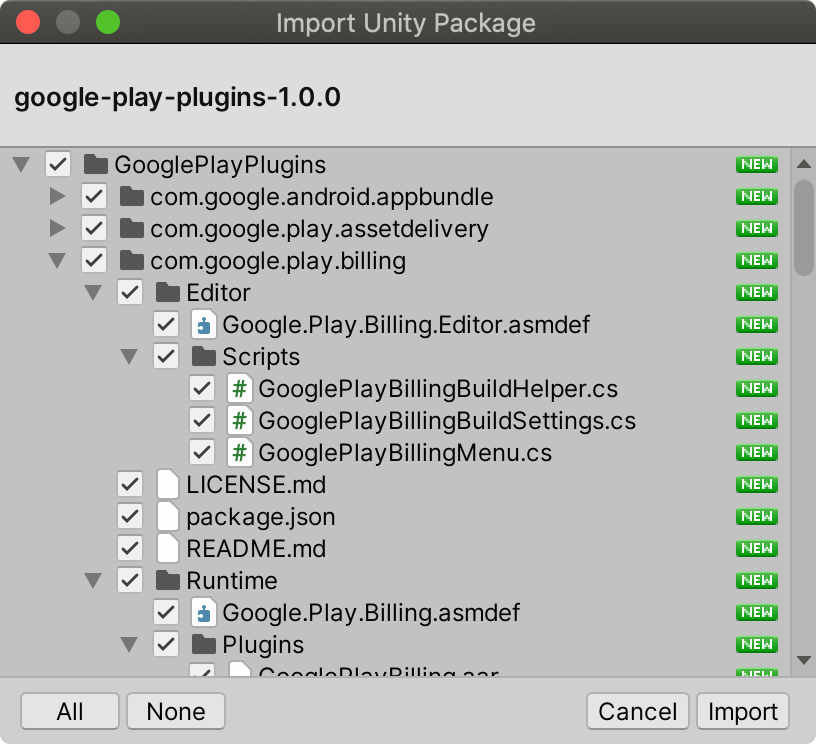Click the GooglePlayBillingBuildHelper.cs script icon
The height and width of the screenshot is (744, 816).
coord(239,389)
